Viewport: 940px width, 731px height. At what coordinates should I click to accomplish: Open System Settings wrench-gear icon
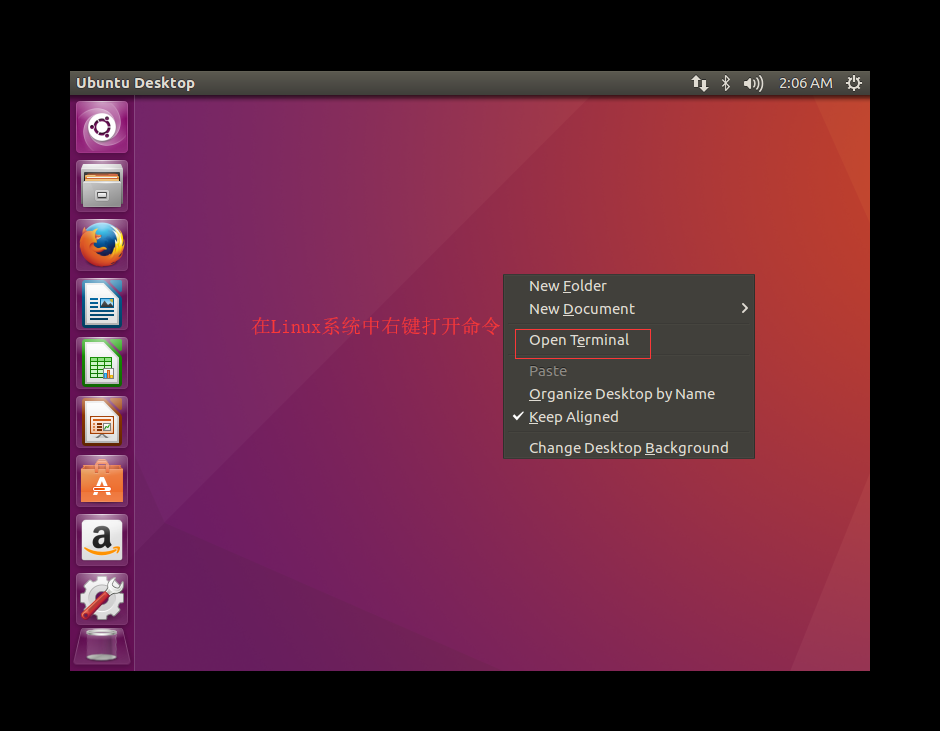102,598
